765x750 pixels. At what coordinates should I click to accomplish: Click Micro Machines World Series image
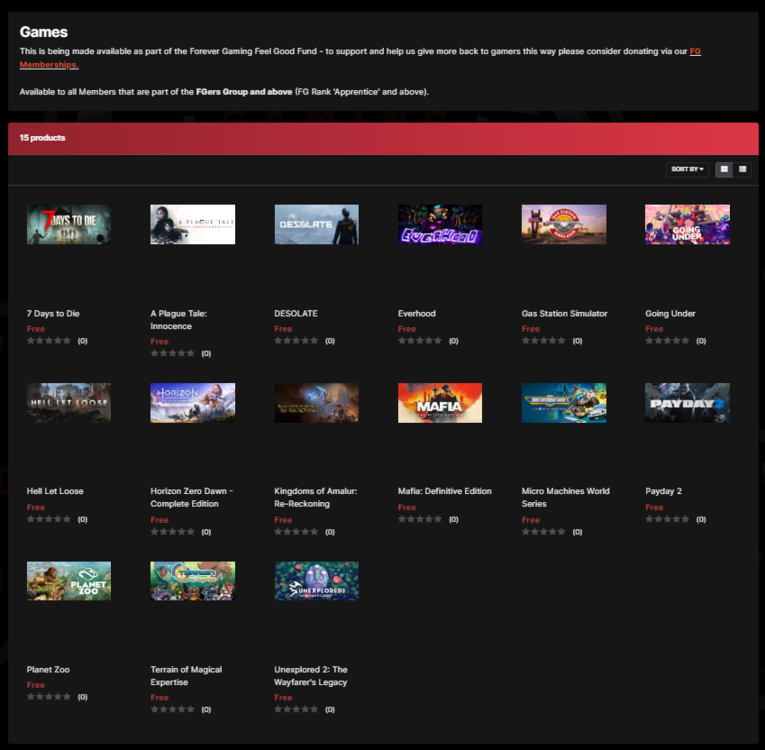[x=564, y=403]
